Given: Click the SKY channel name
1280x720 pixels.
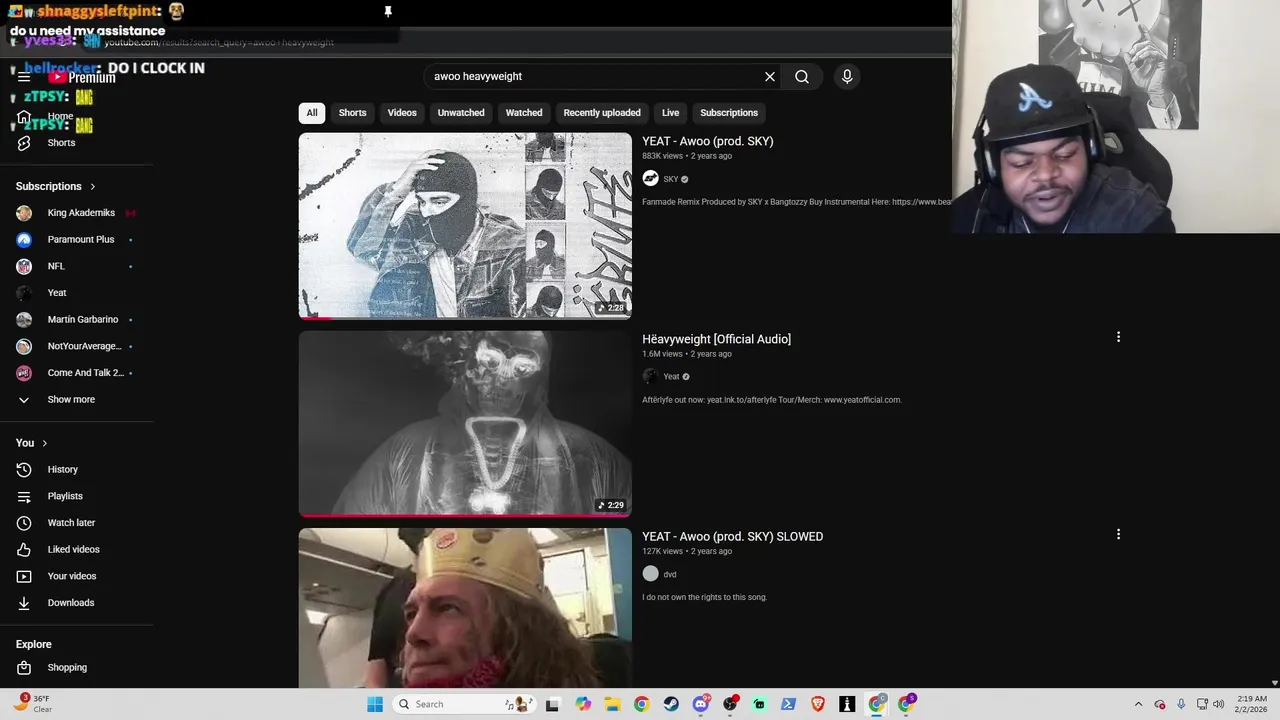Looking at the screenshot, I should coord(671,179).
